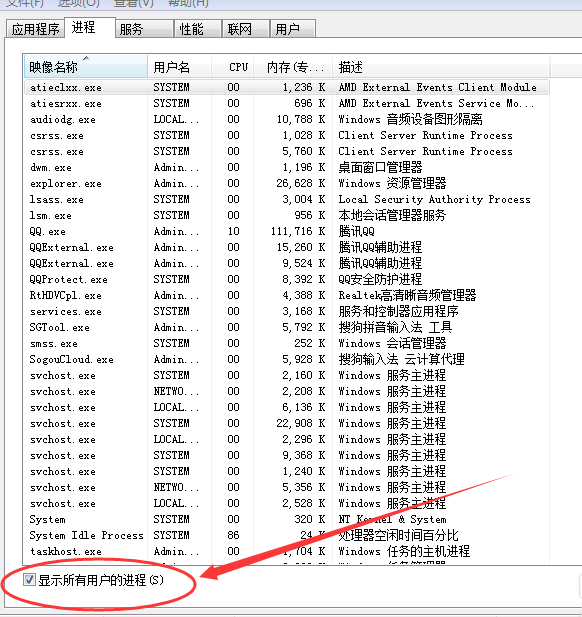
Task: Select svchost.exe using 2,208 K memory
Action: (x=287, y=391)
